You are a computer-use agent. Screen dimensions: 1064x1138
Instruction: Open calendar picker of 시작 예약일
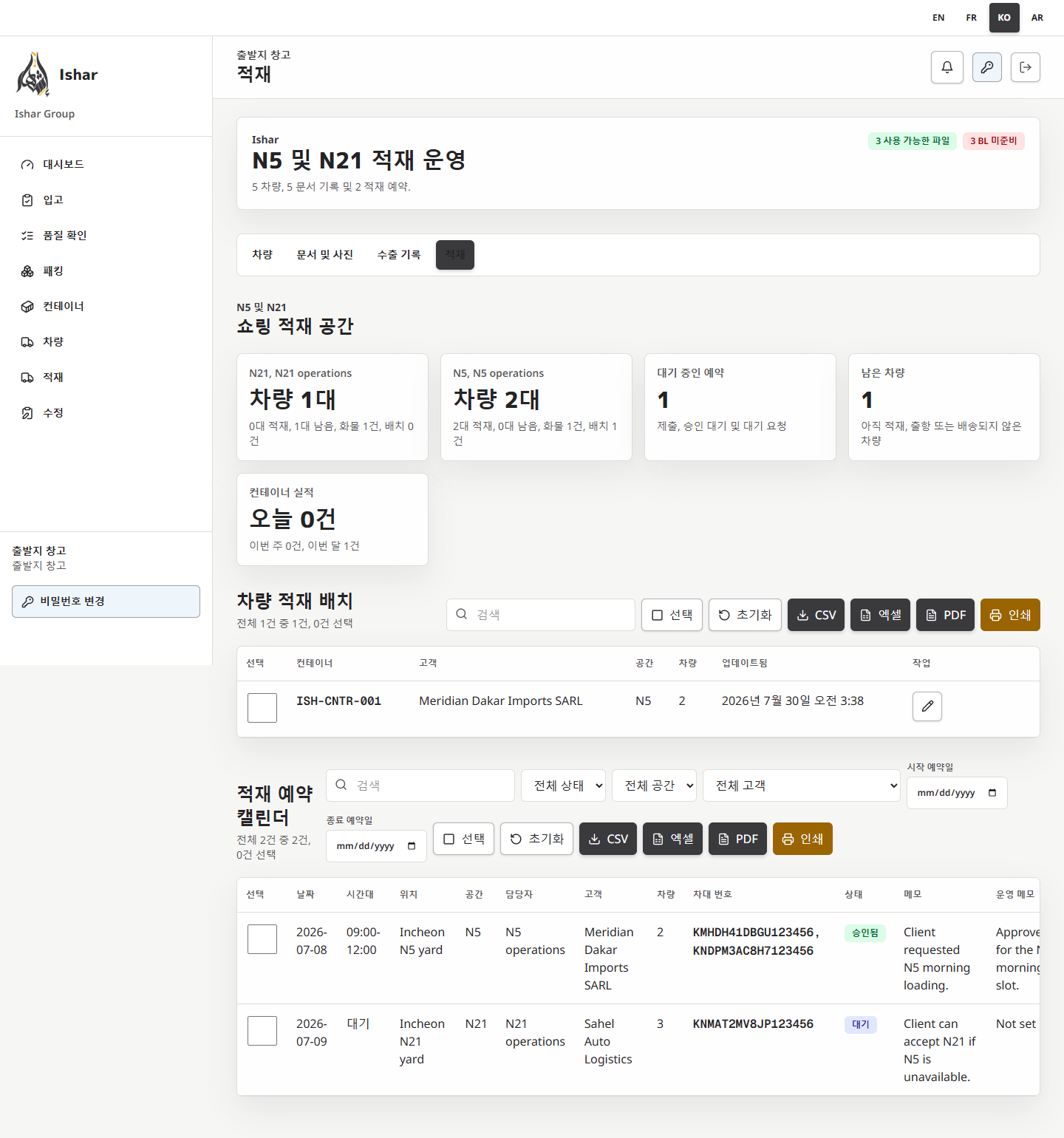(x=992, y=793)
